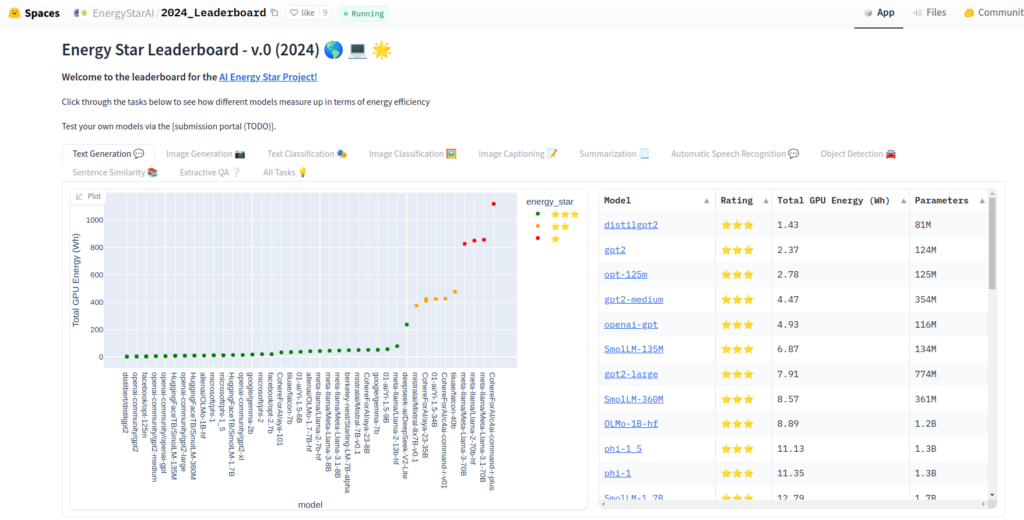The image size is (1024, 520).
Task: Toggle two-star orange series in the legend
Action: [x=552, y=226]
